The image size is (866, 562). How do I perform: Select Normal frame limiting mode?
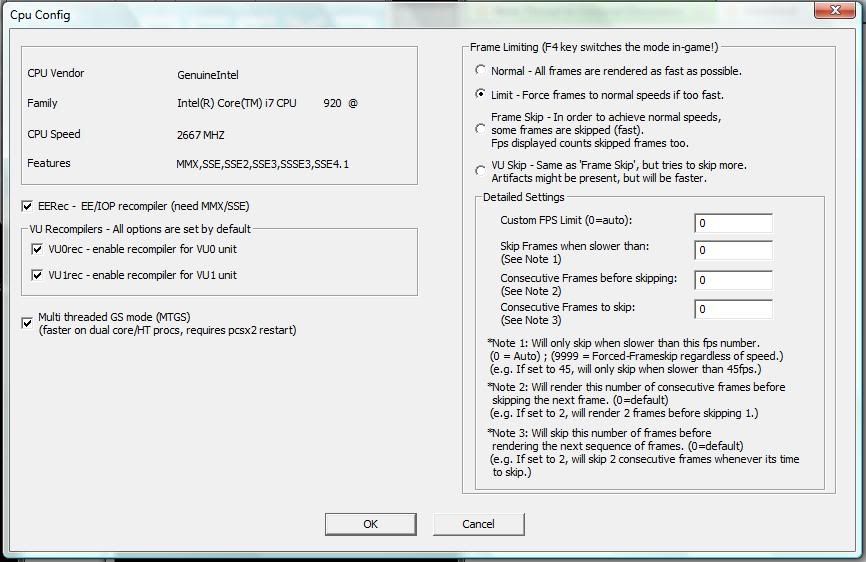click(481, 71)
